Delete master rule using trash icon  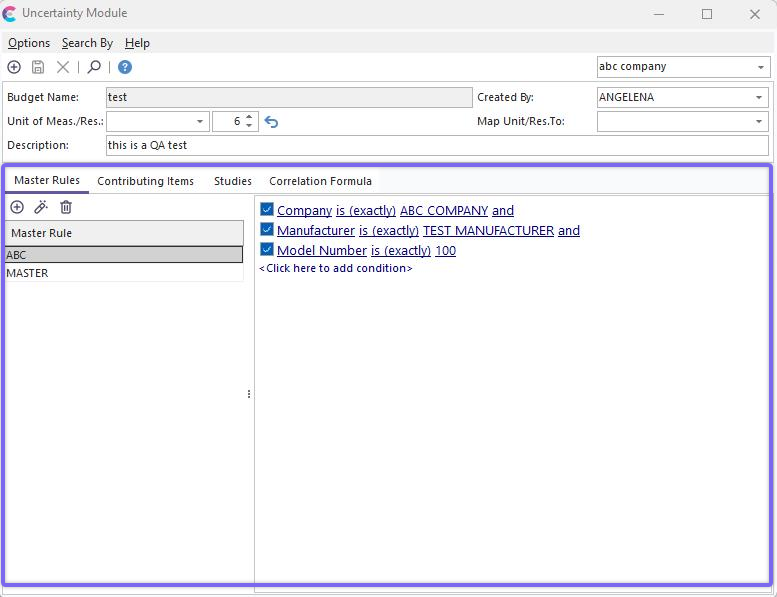click(66, 207)
